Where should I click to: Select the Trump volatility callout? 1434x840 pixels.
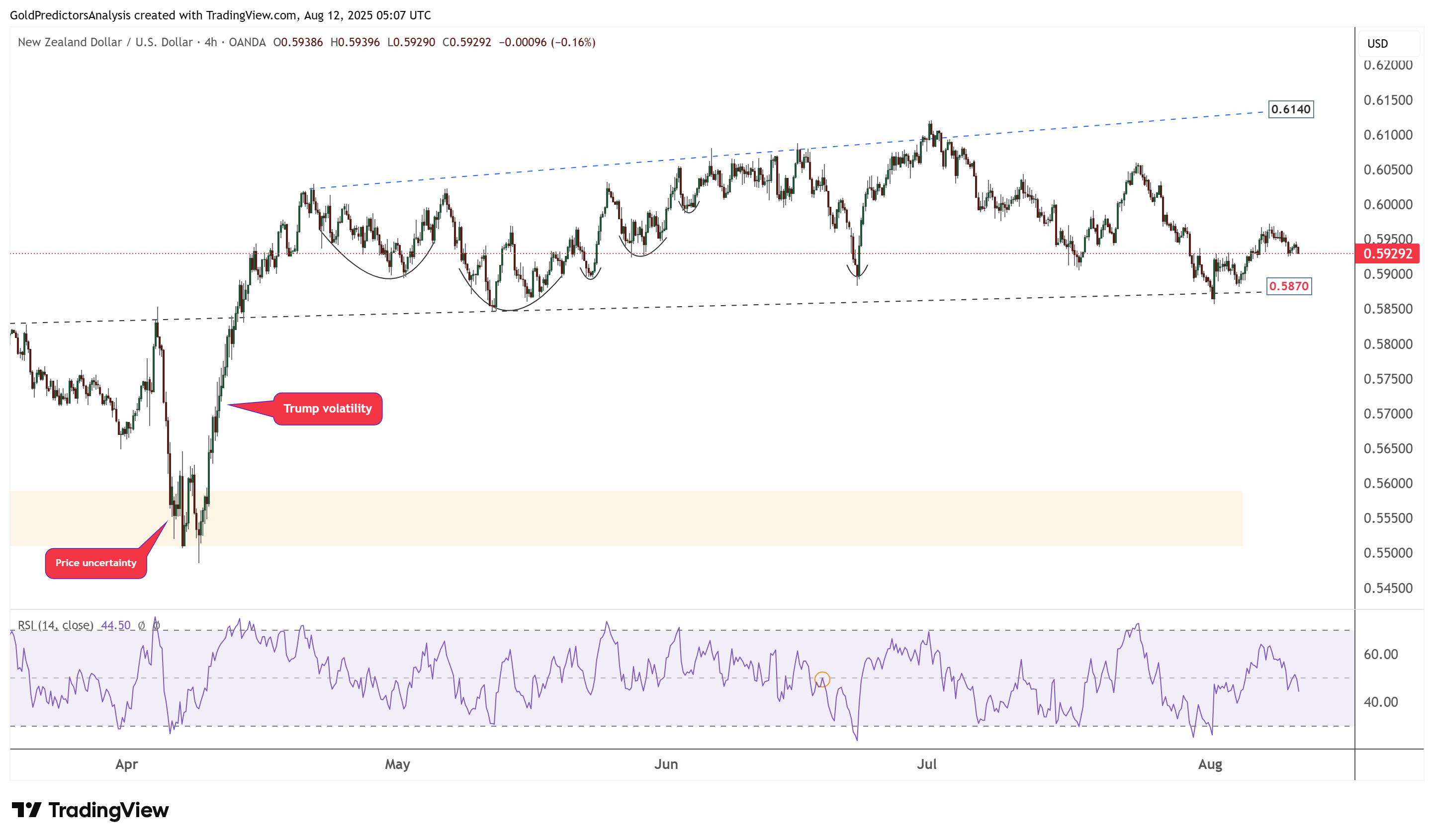click(327, 409)
